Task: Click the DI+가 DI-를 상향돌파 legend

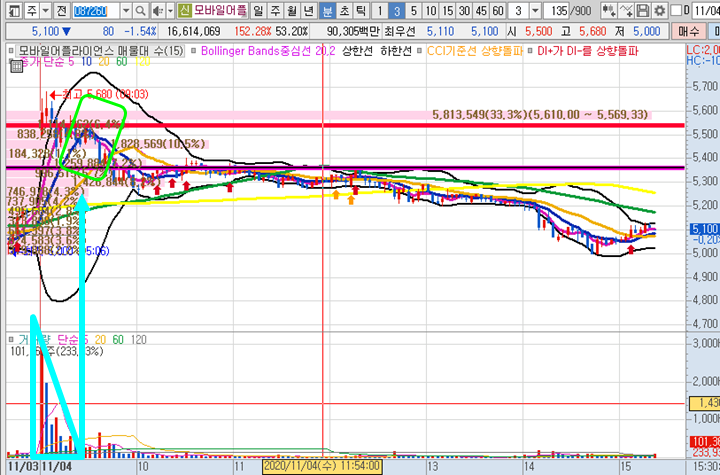Action: [x=588, y=51]
